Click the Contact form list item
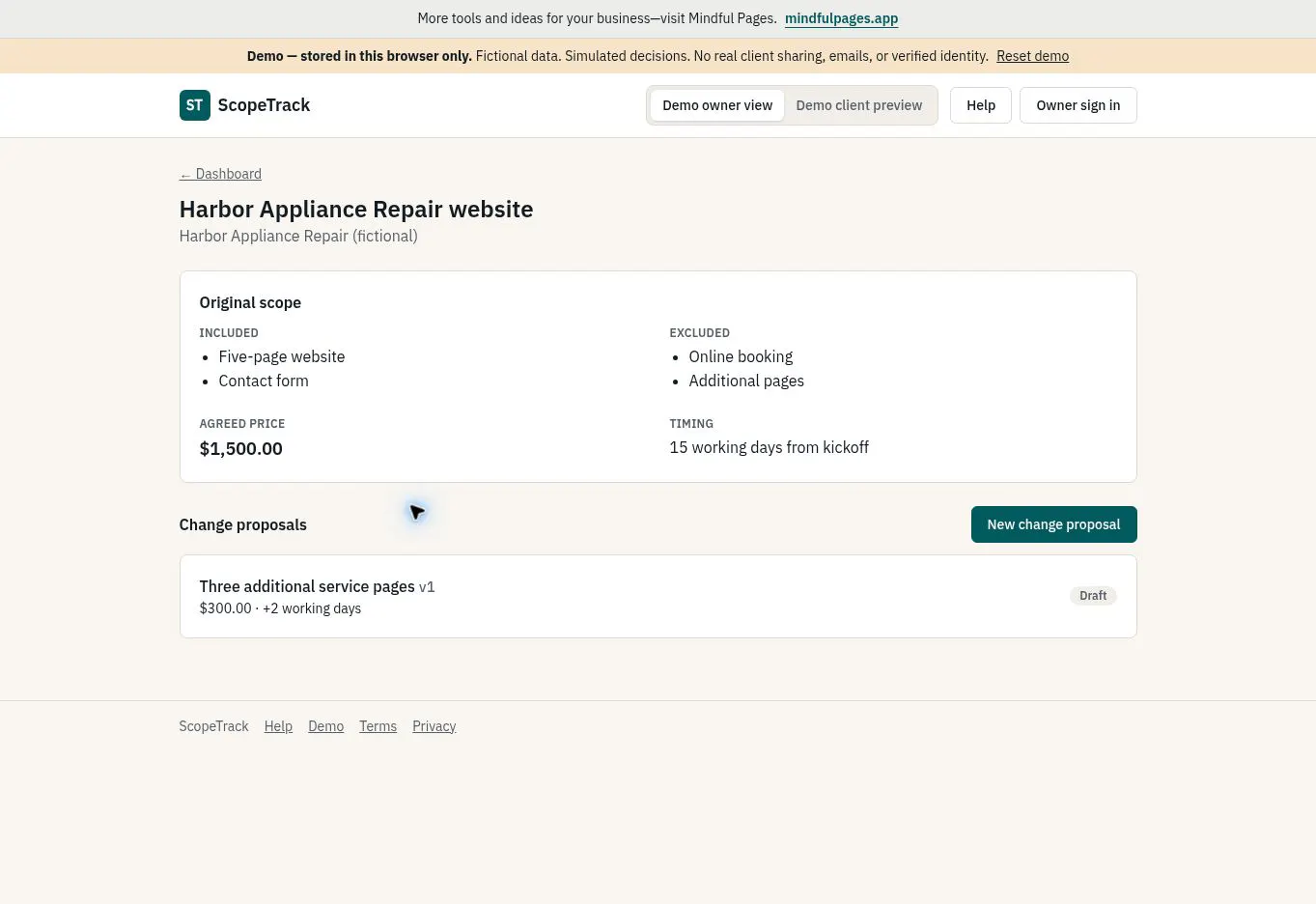This screenshot has height=904, width=1316. point(264,381)
